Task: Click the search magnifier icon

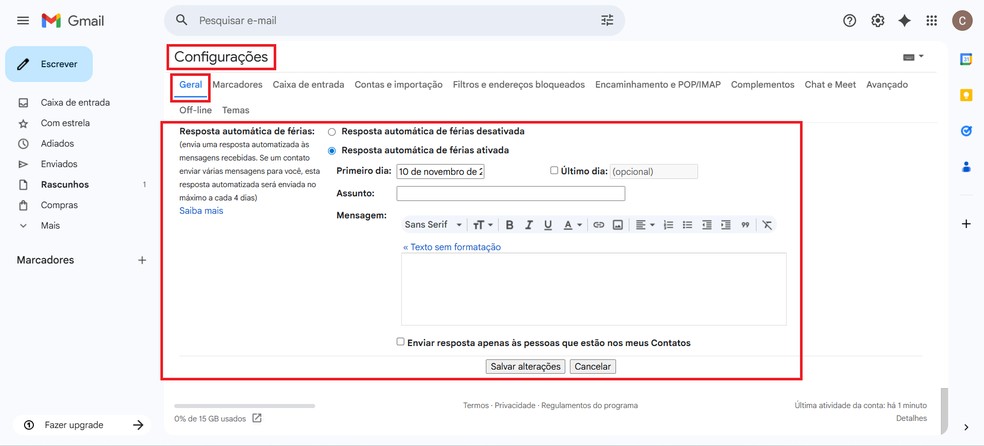Action: pyautogui.click(x=182, y=20)
